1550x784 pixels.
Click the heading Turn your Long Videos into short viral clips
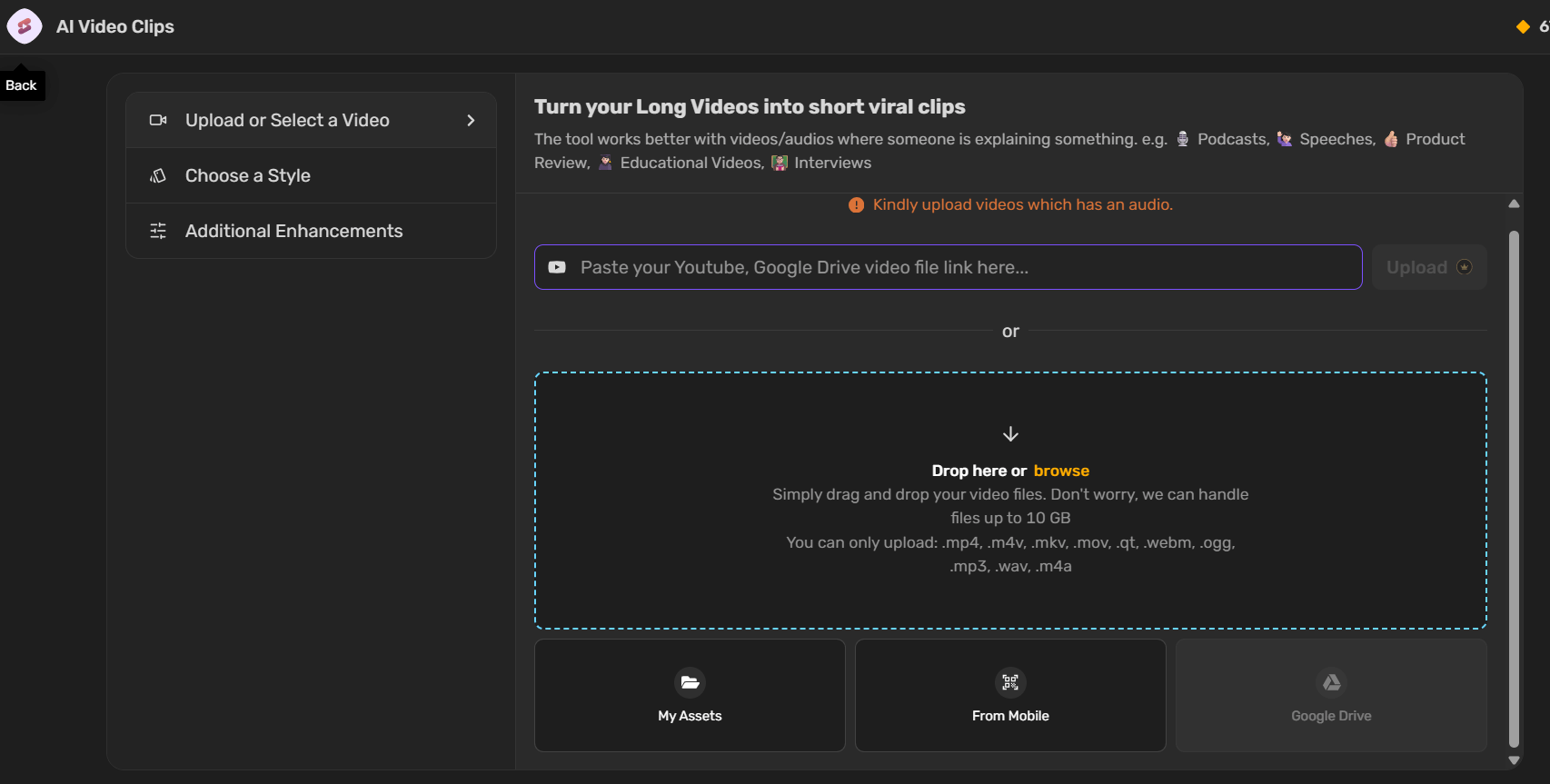(750, 107)
